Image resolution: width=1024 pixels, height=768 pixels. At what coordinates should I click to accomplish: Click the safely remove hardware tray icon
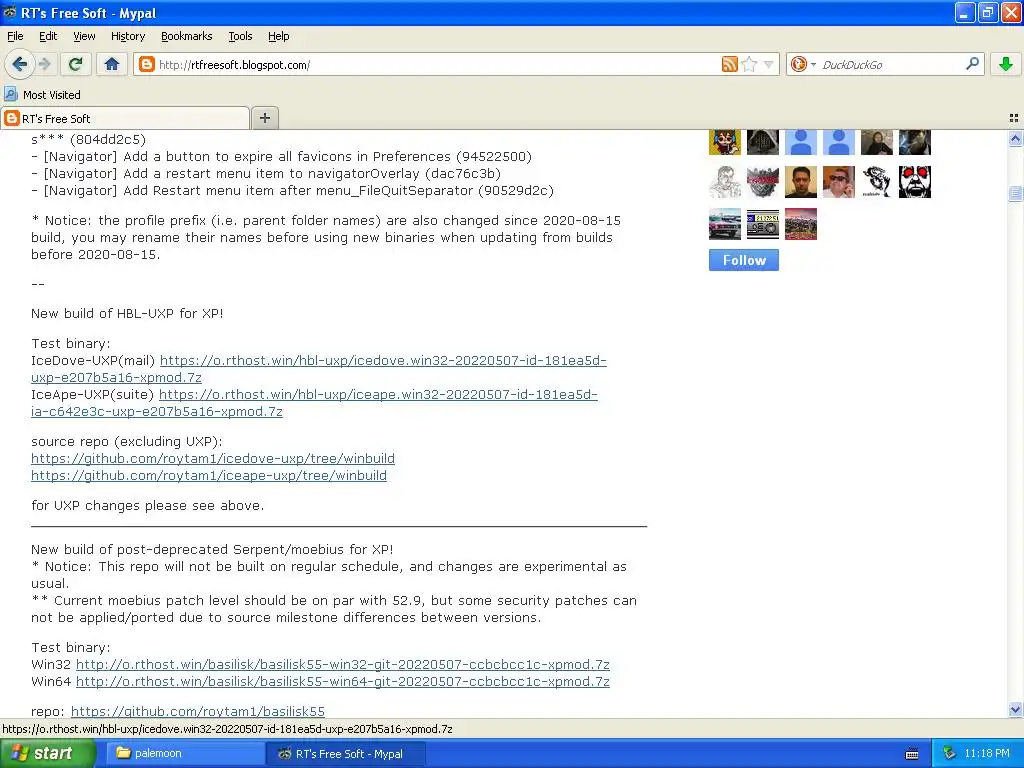pyautogui.click(x=950, y=753)
